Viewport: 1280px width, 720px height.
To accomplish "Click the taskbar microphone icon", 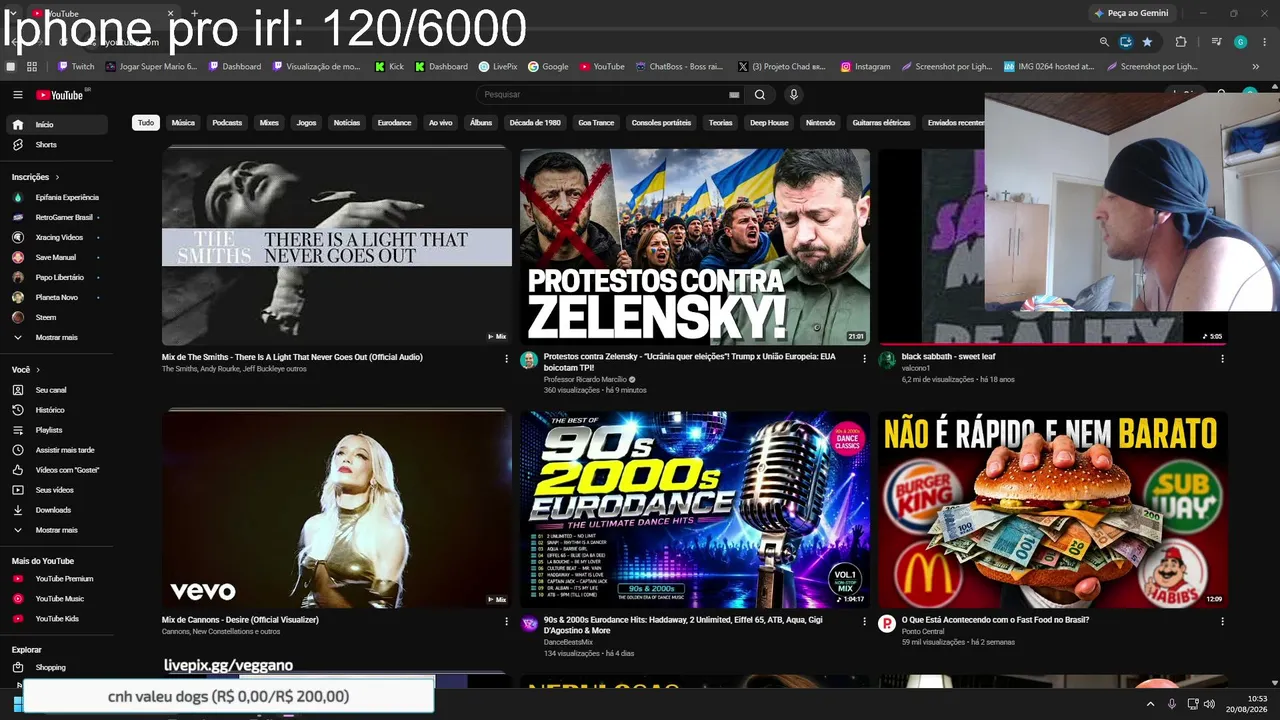I will 1172,704.
